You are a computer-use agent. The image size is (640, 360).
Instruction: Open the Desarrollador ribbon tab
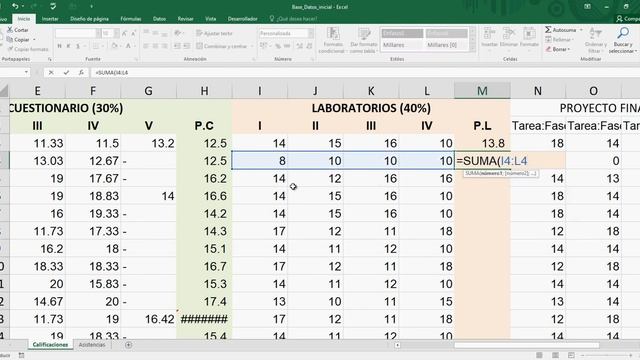[x=242, y=19]
